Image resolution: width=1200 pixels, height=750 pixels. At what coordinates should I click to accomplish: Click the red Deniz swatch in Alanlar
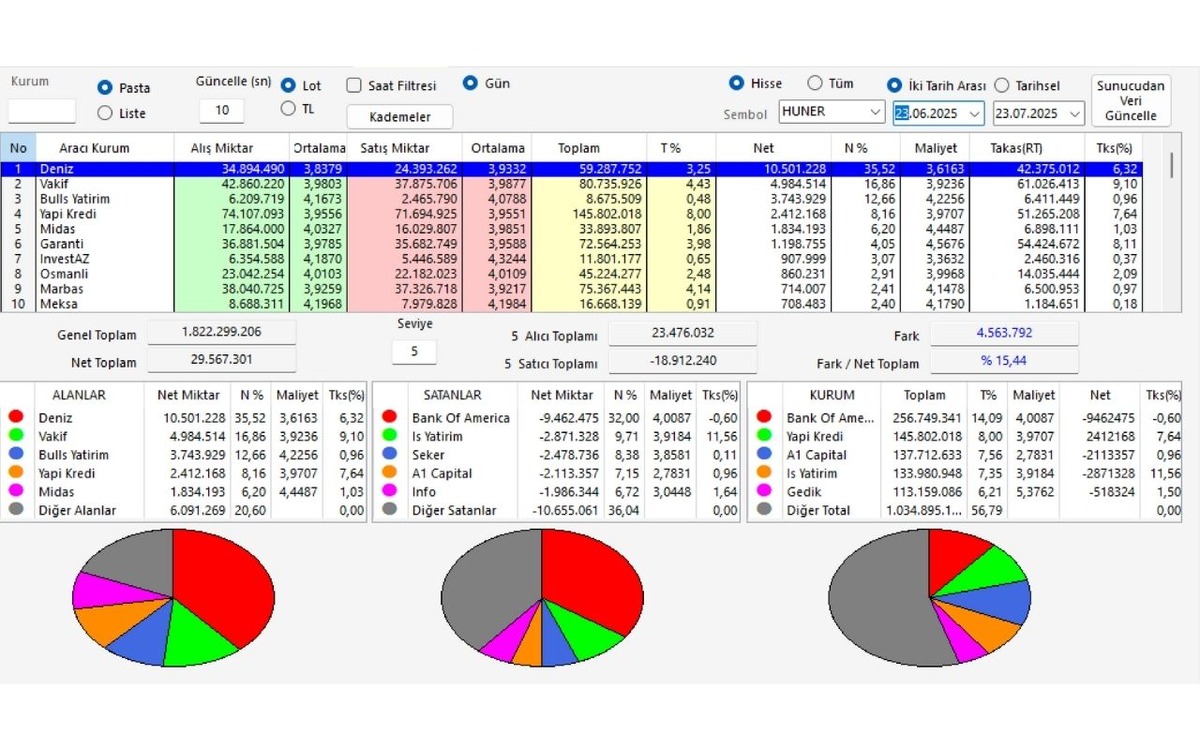pyautogui.click(x=15, y=418)
